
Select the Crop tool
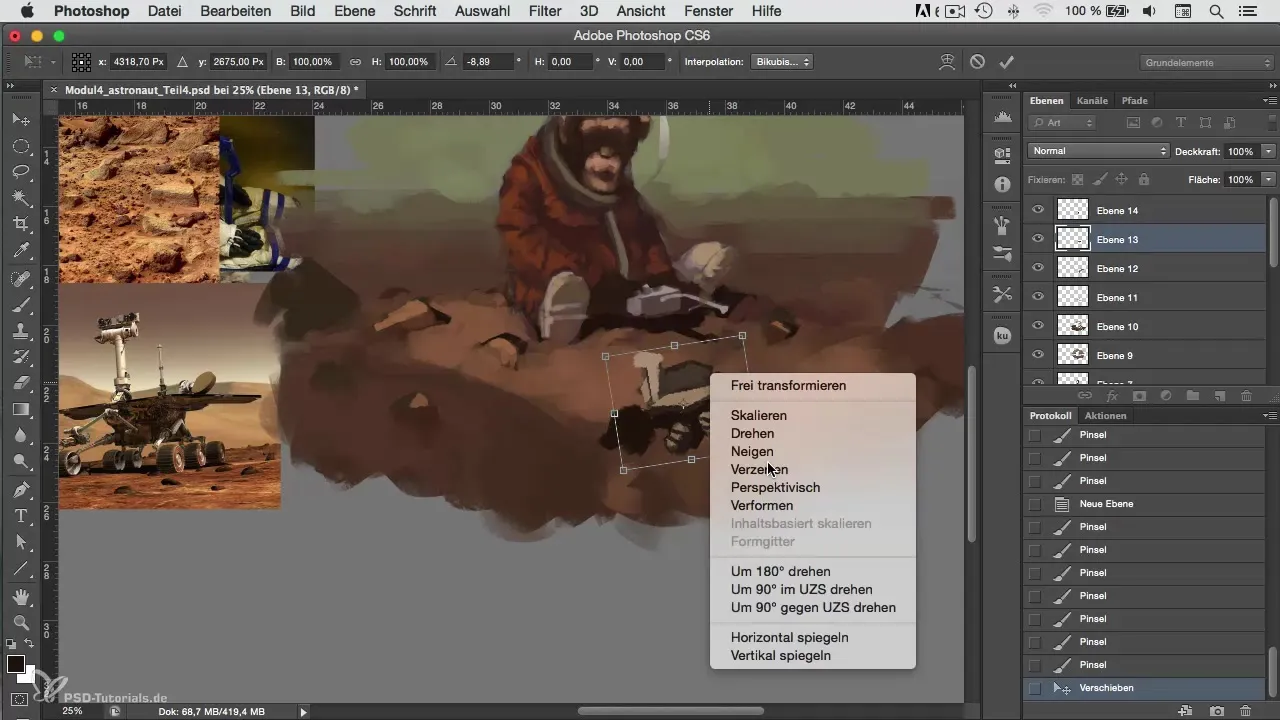coord(20,224)
